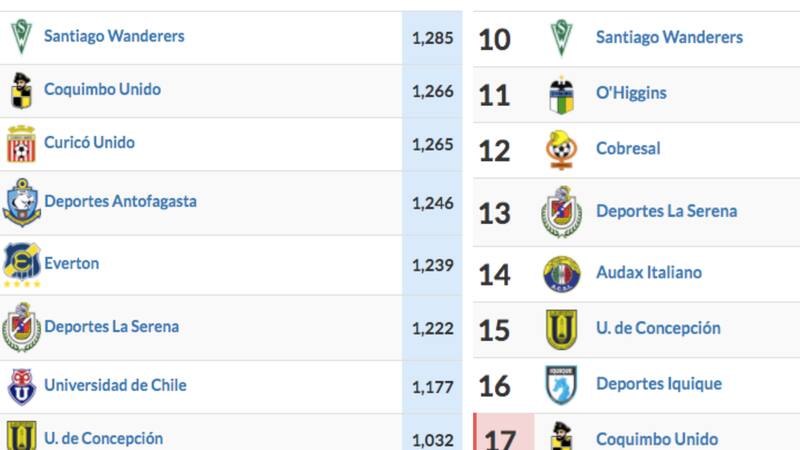This screenshot has height=450, width=800.
Task: Click the Universidad de Chile owl crest
Action: (21, 386)
